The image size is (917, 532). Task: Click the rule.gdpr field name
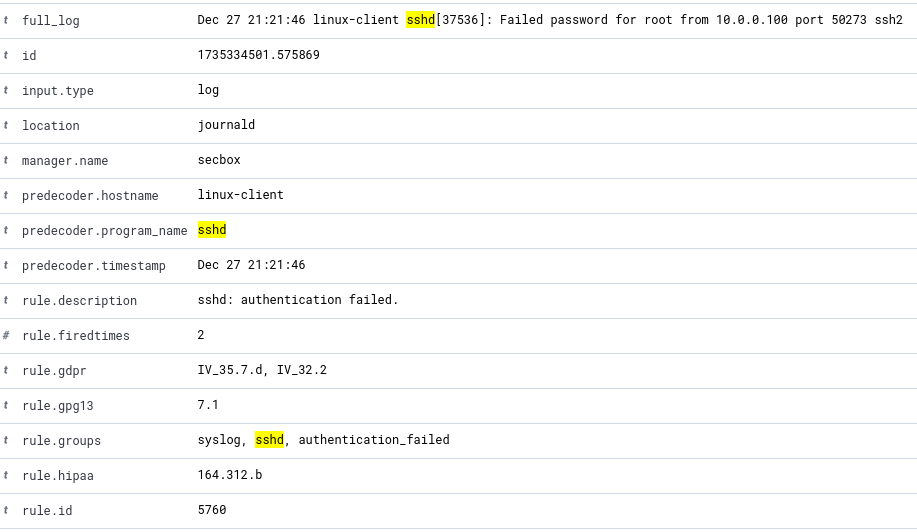(x=54, y=371)
